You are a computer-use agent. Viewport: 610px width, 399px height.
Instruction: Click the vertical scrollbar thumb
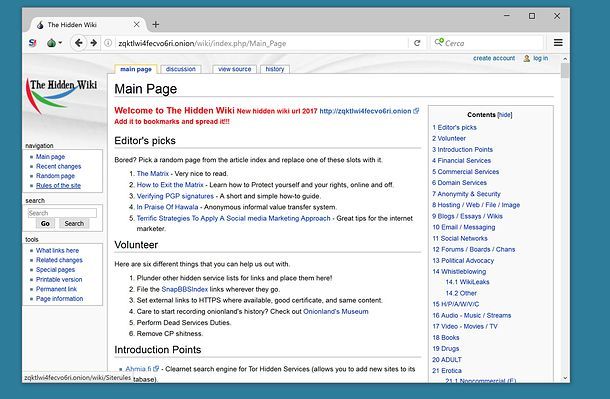[x=565, y=71]
